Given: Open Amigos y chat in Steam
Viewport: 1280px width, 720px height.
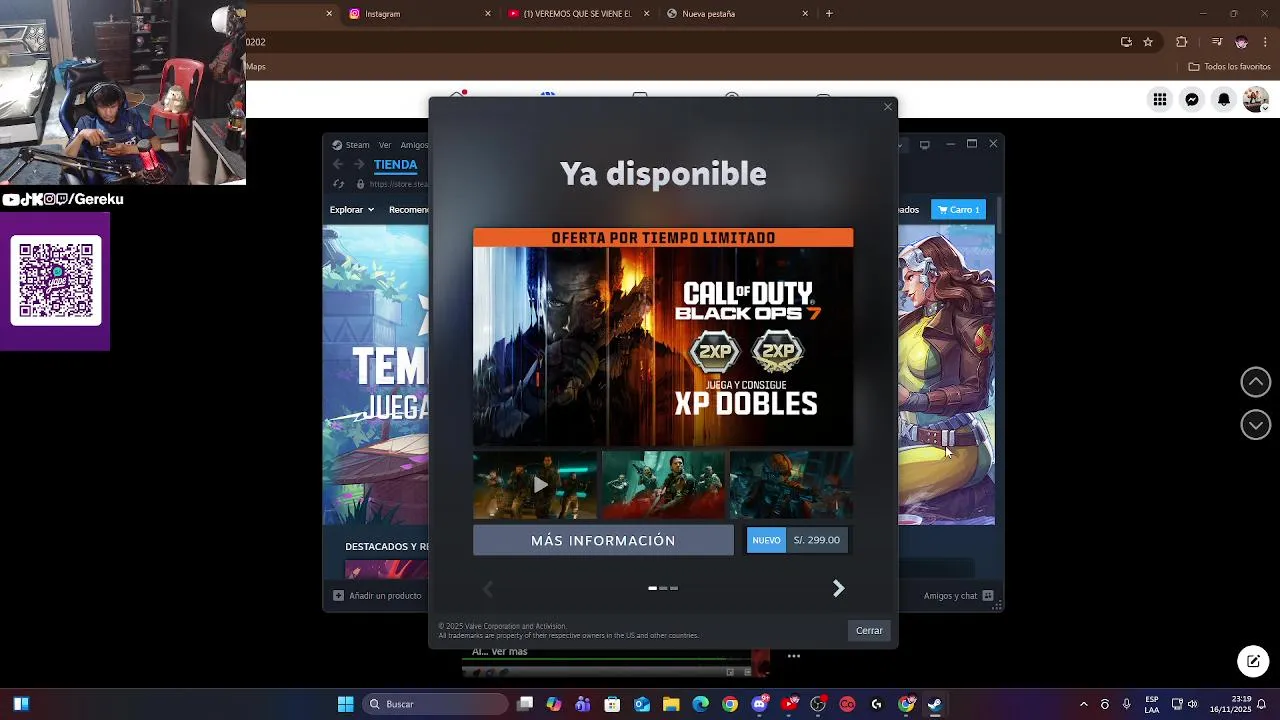Looking at the screenshot, I should coord(958,596).
